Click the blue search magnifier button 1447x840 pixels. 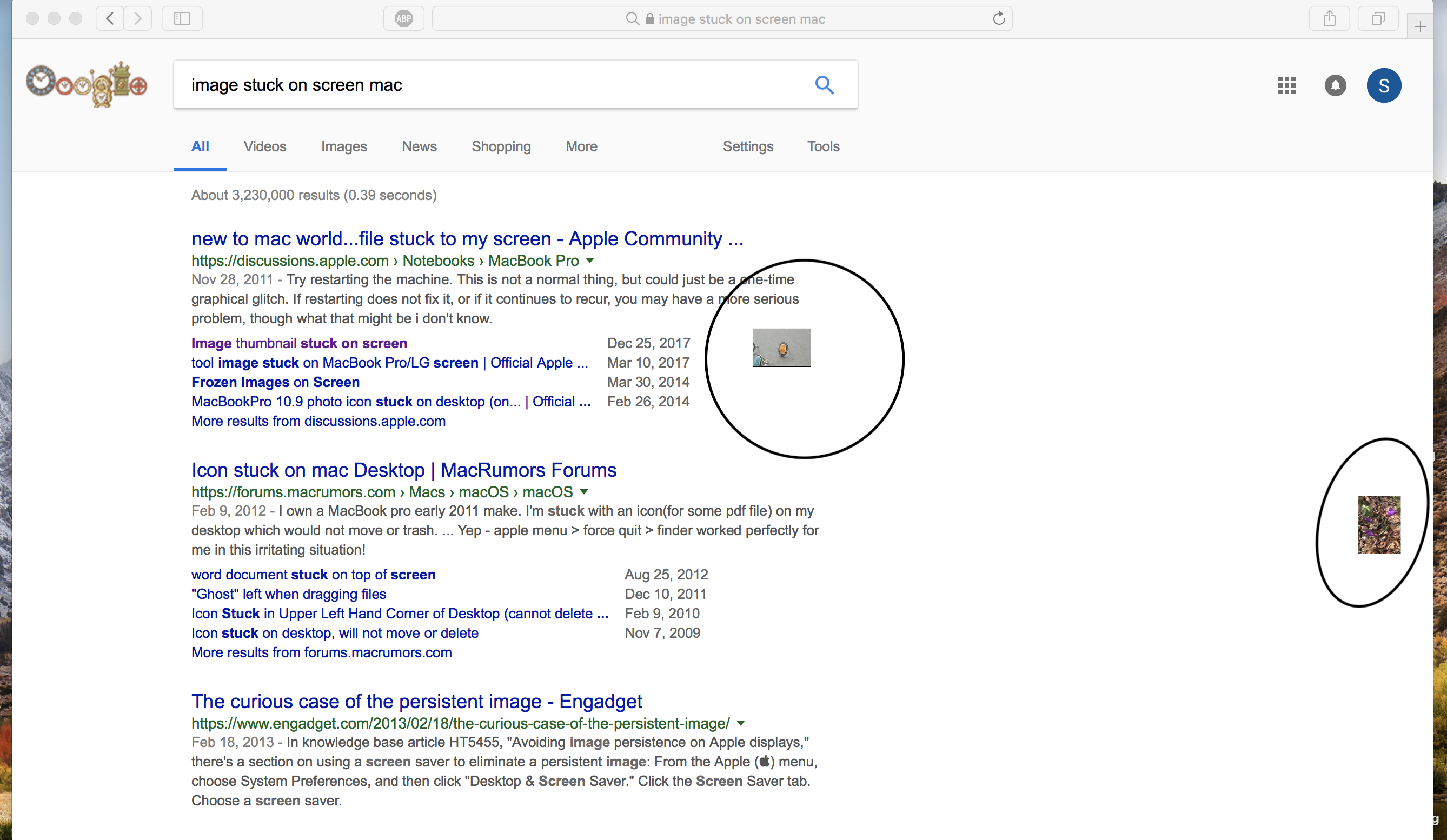pyautogui.click(x=825, y=85)
